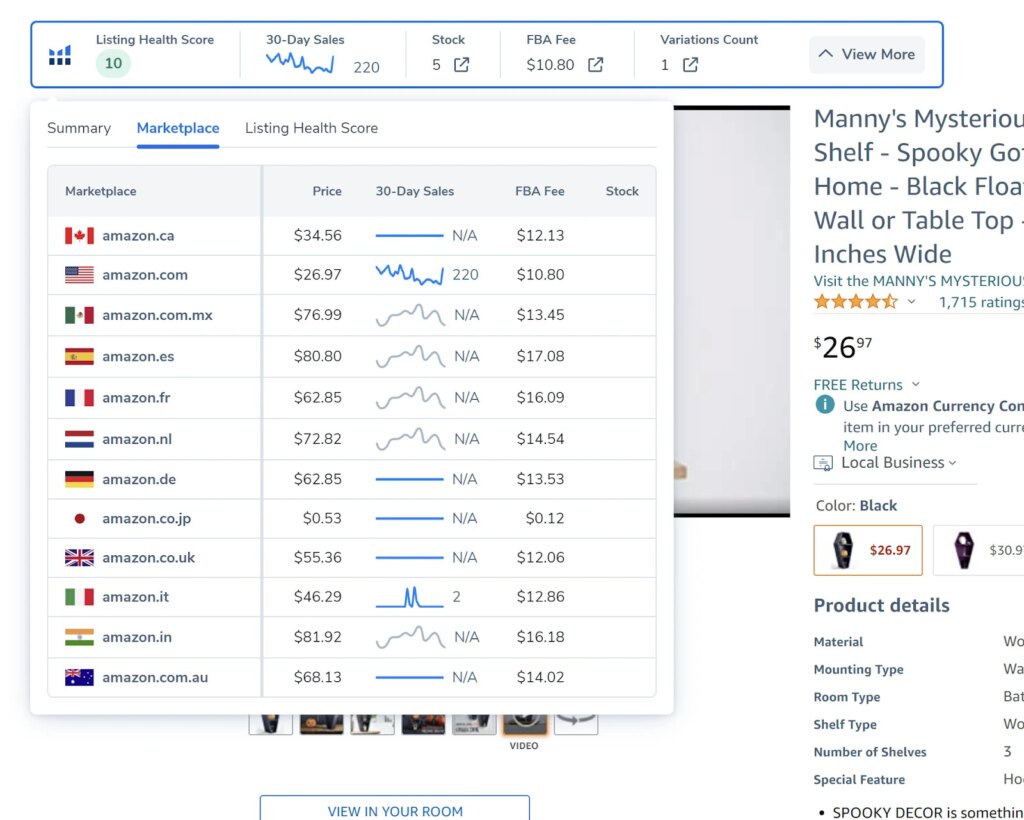
Task: Expand the FREE Returns dropdown
Action: (916, 384)
